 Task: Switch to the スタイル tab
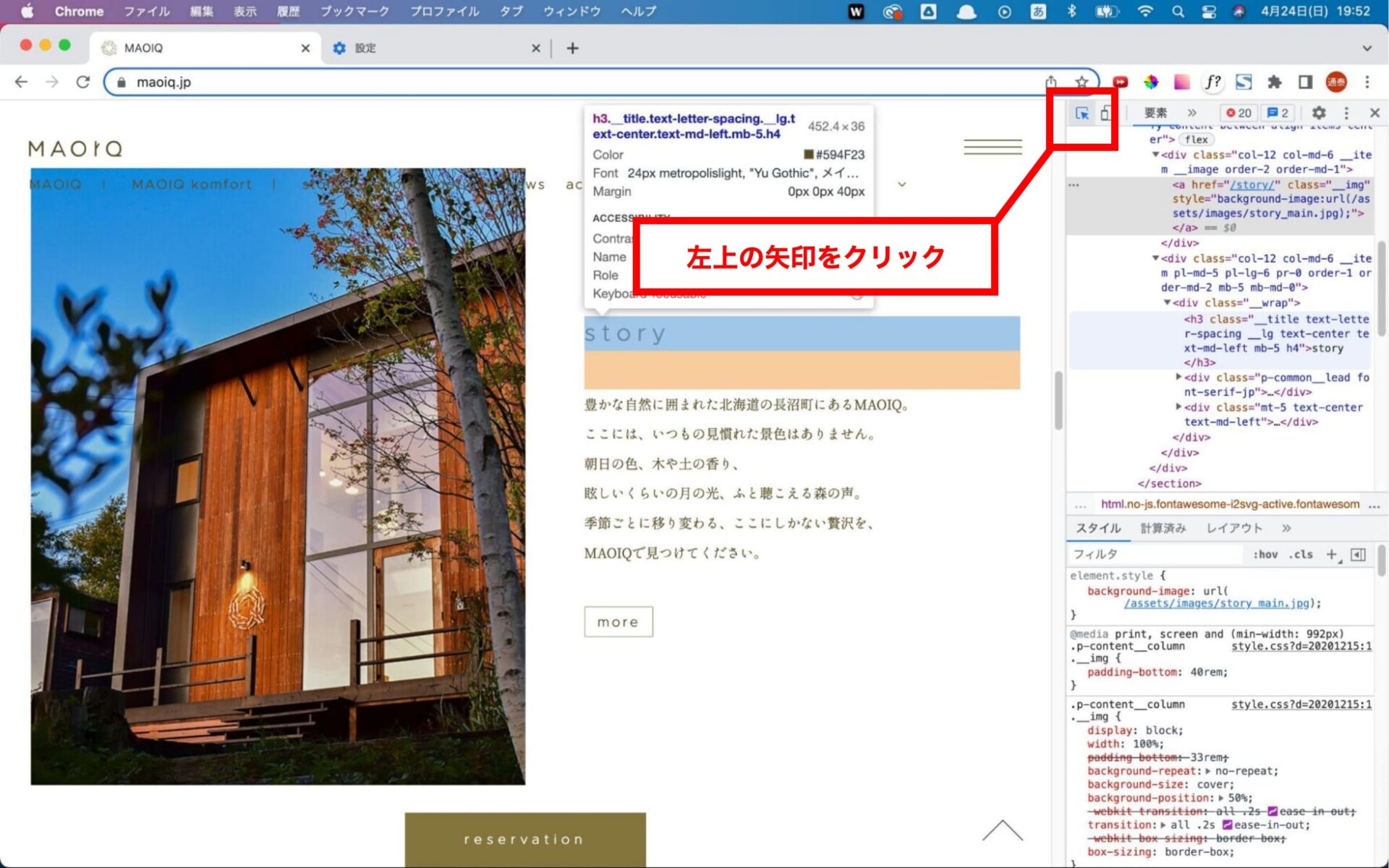1097,528
